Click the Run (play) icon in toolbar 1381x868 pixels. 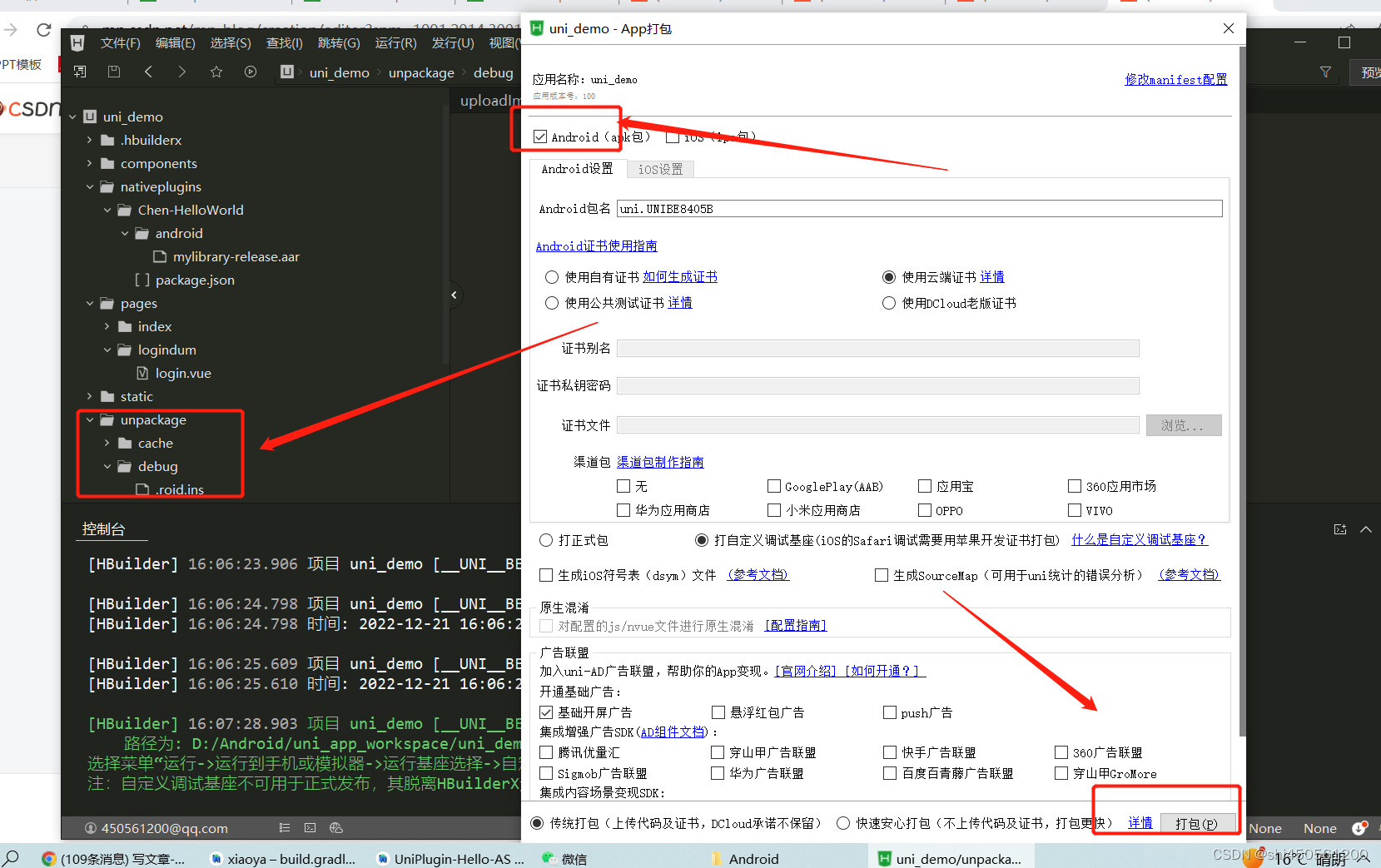pyautogui.click(x=251, y=72)
